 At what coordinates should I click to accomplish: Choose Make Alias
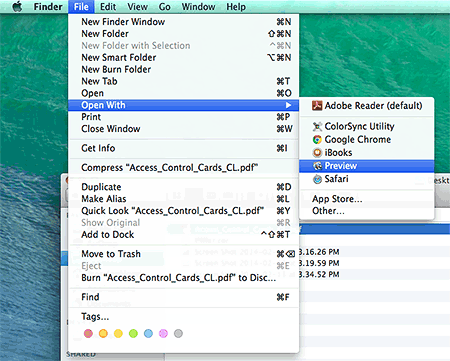(183, 199)
